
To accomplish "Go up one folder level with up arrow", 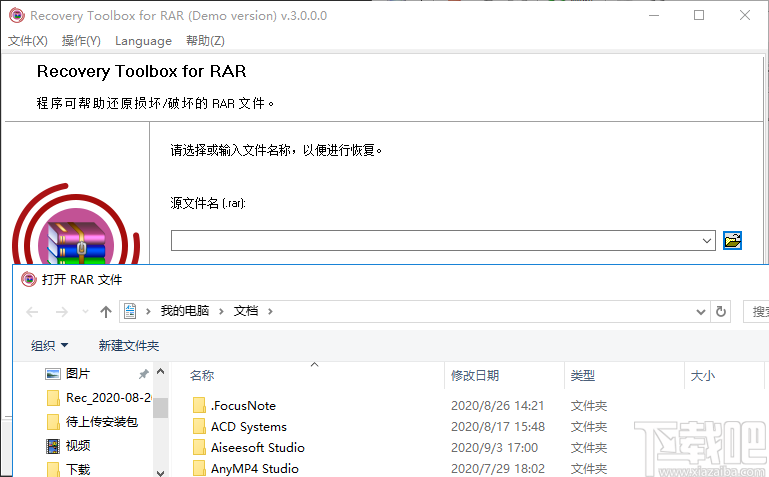I will pos(105,312).
